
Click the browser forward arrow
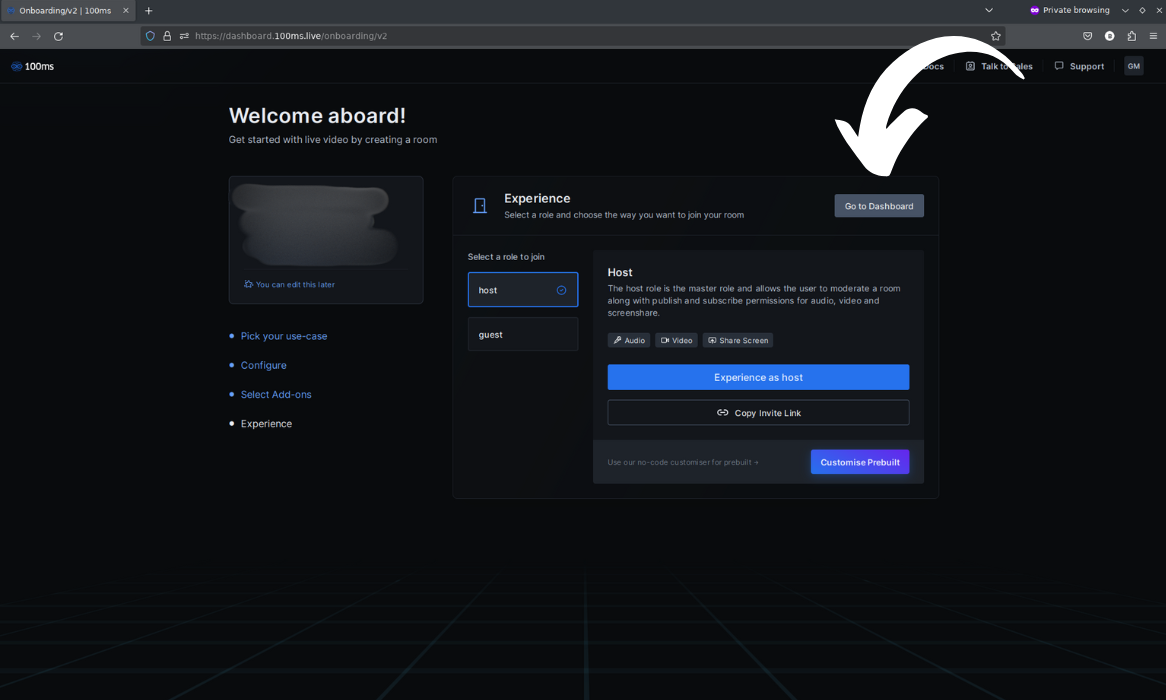tap(36, 36)
